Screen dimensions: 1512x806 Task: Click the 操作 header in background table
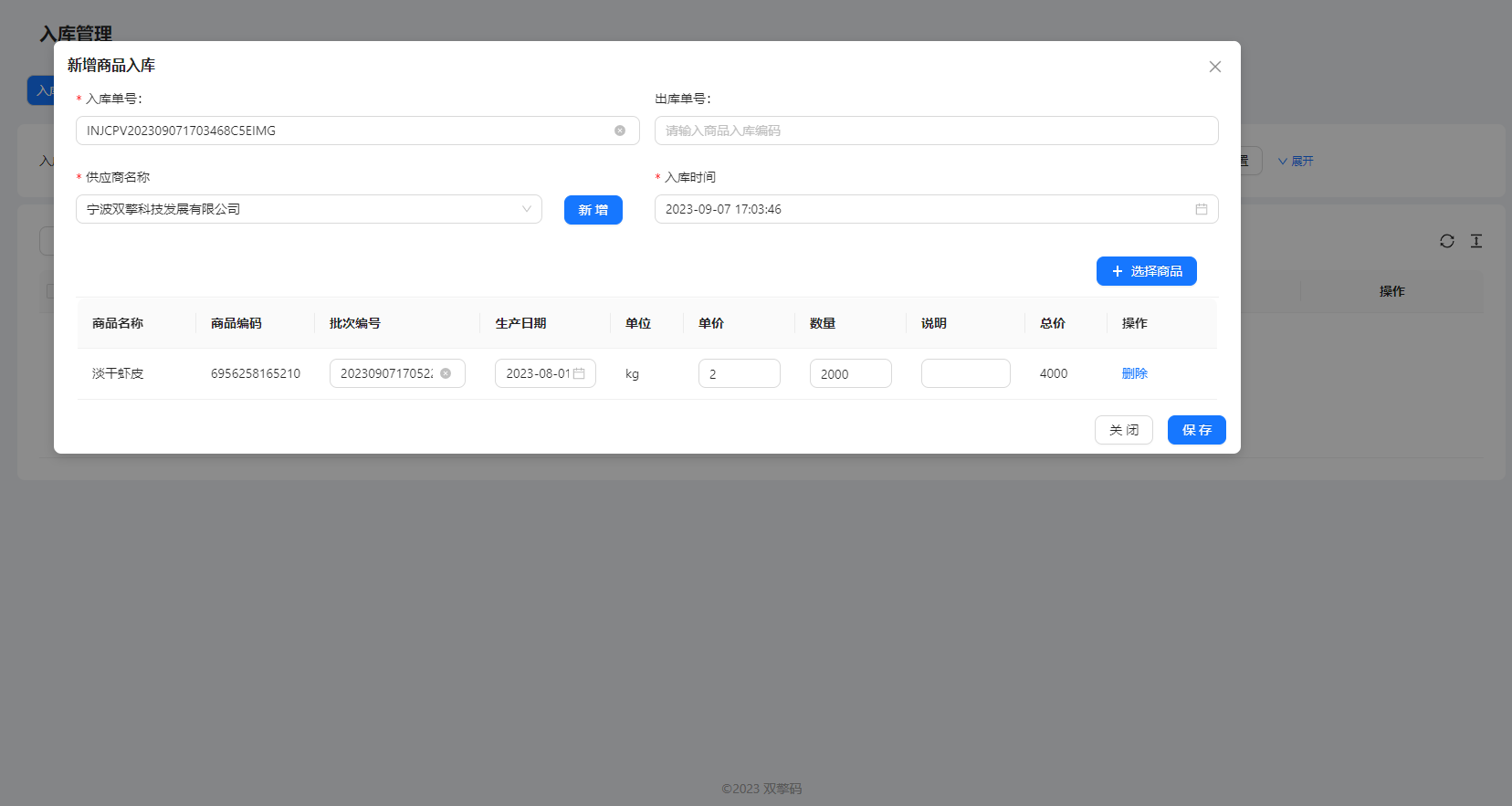(1392, 291)
